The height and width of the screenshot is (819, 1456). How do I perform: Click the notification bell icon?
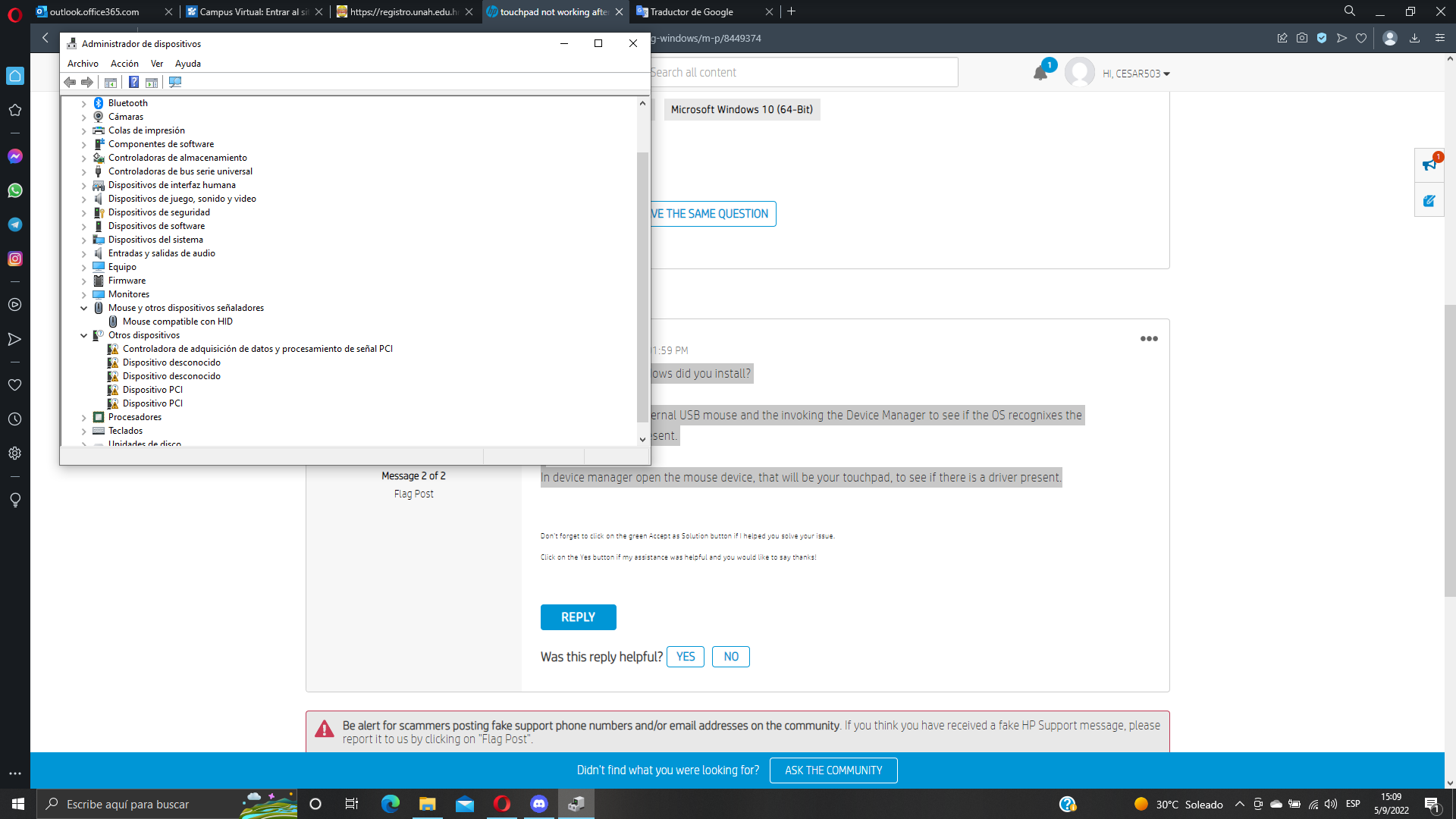coord(1040,73)
